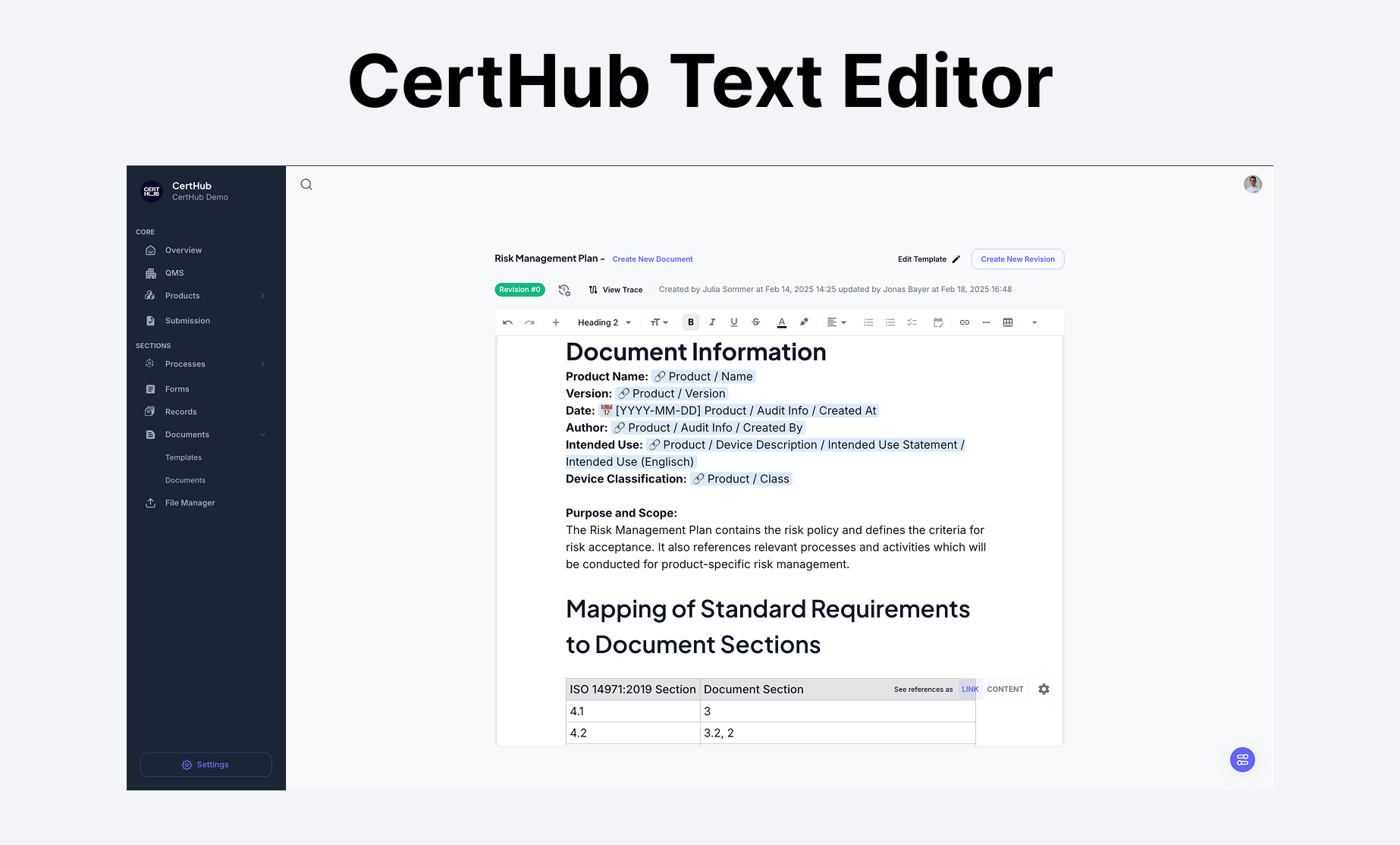
Task: Open the insert link icon
Action: 964,322
